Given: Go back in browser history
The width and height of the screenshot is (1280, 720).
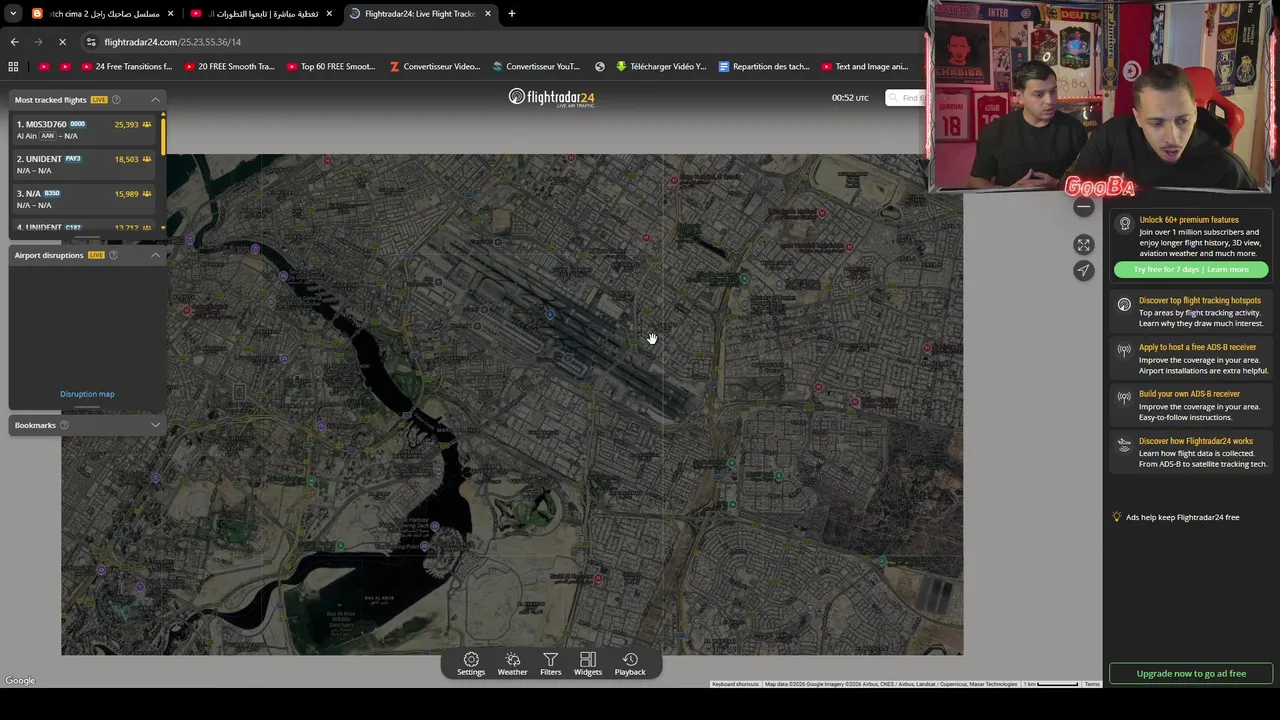Looking at the screenshot, I should pyautogui.click(x=14, y=42).
